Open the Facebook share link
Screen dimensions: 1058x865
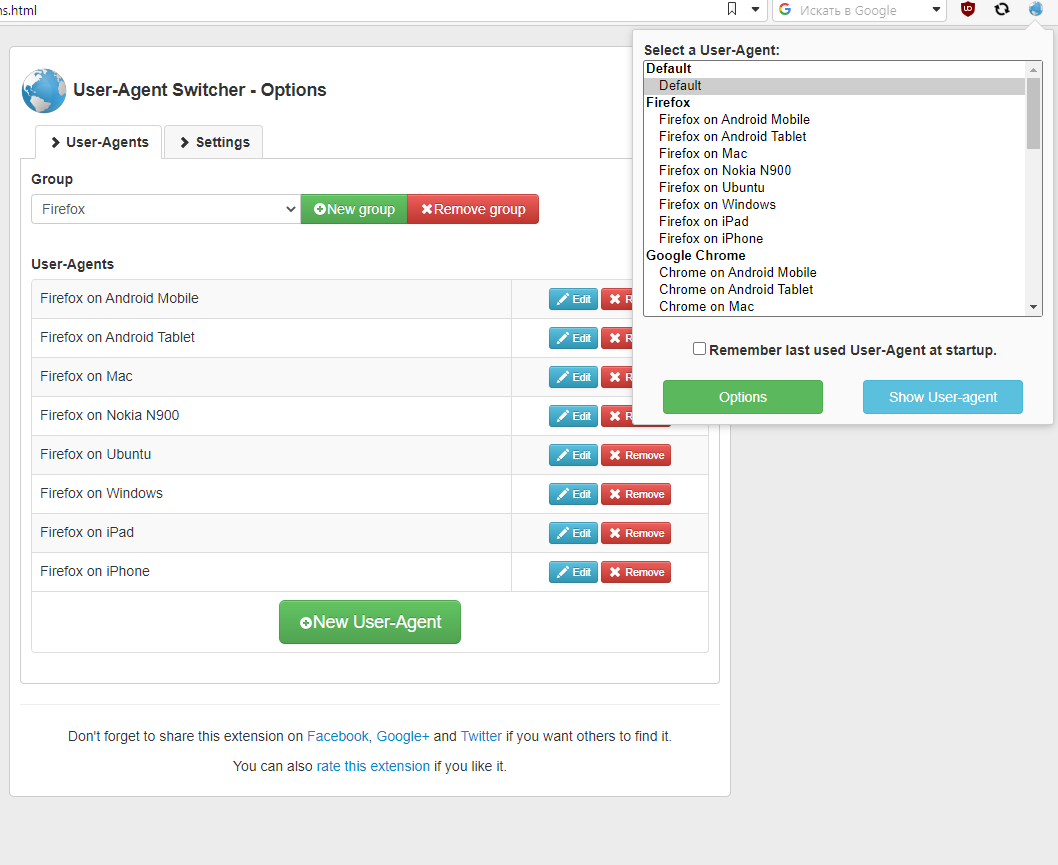pyautogui.click(x=337, y=736)
